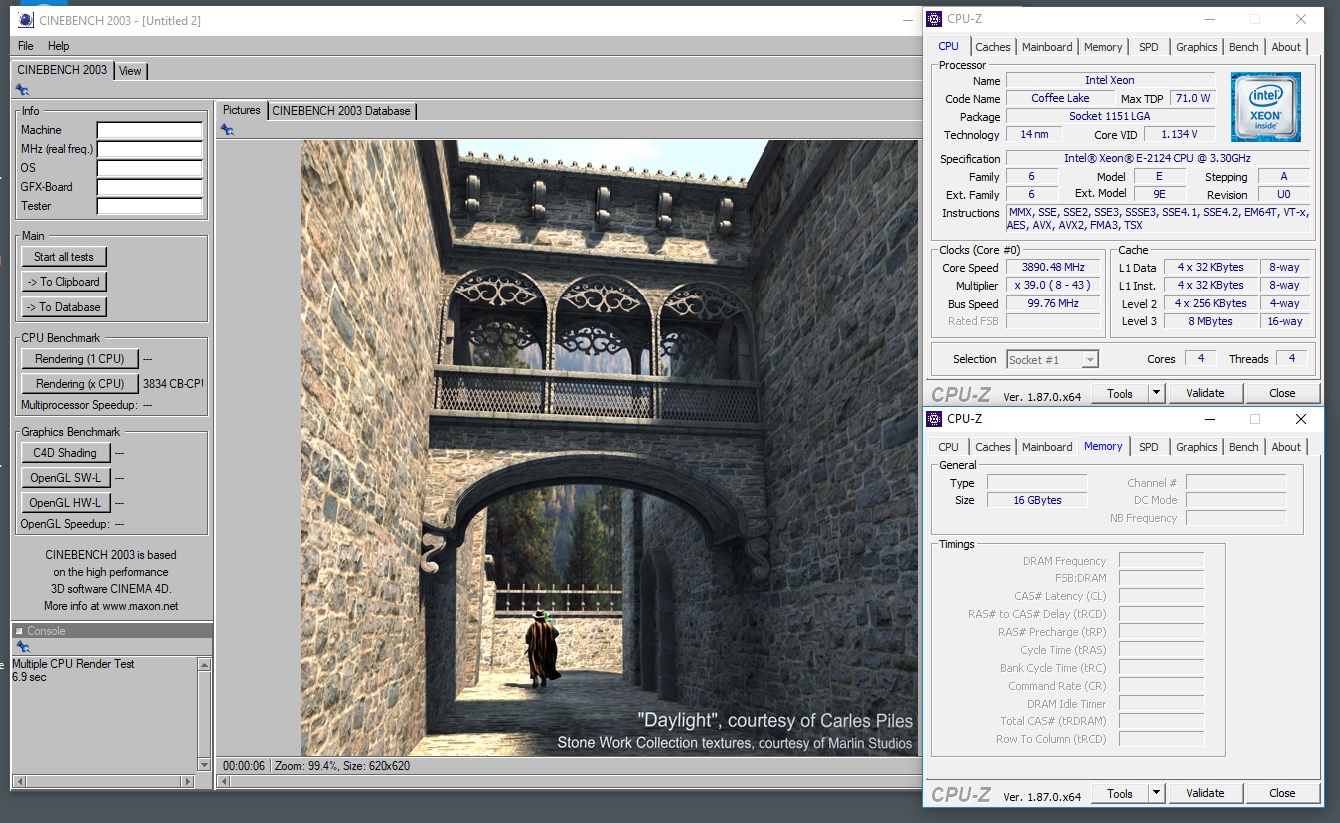Click the Coffee Lake code name field

(x=1060, y=98)
